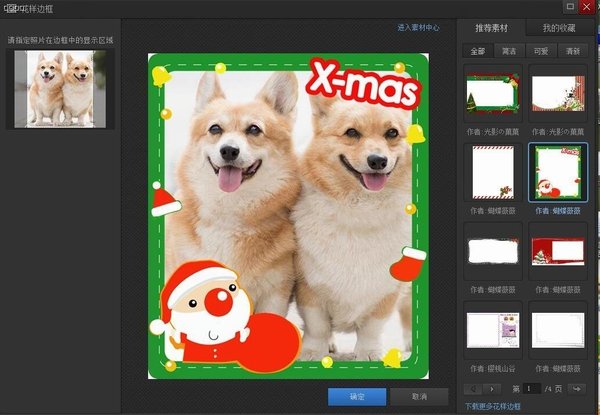Close the 花样边框 dialog window

click(587, 7)
